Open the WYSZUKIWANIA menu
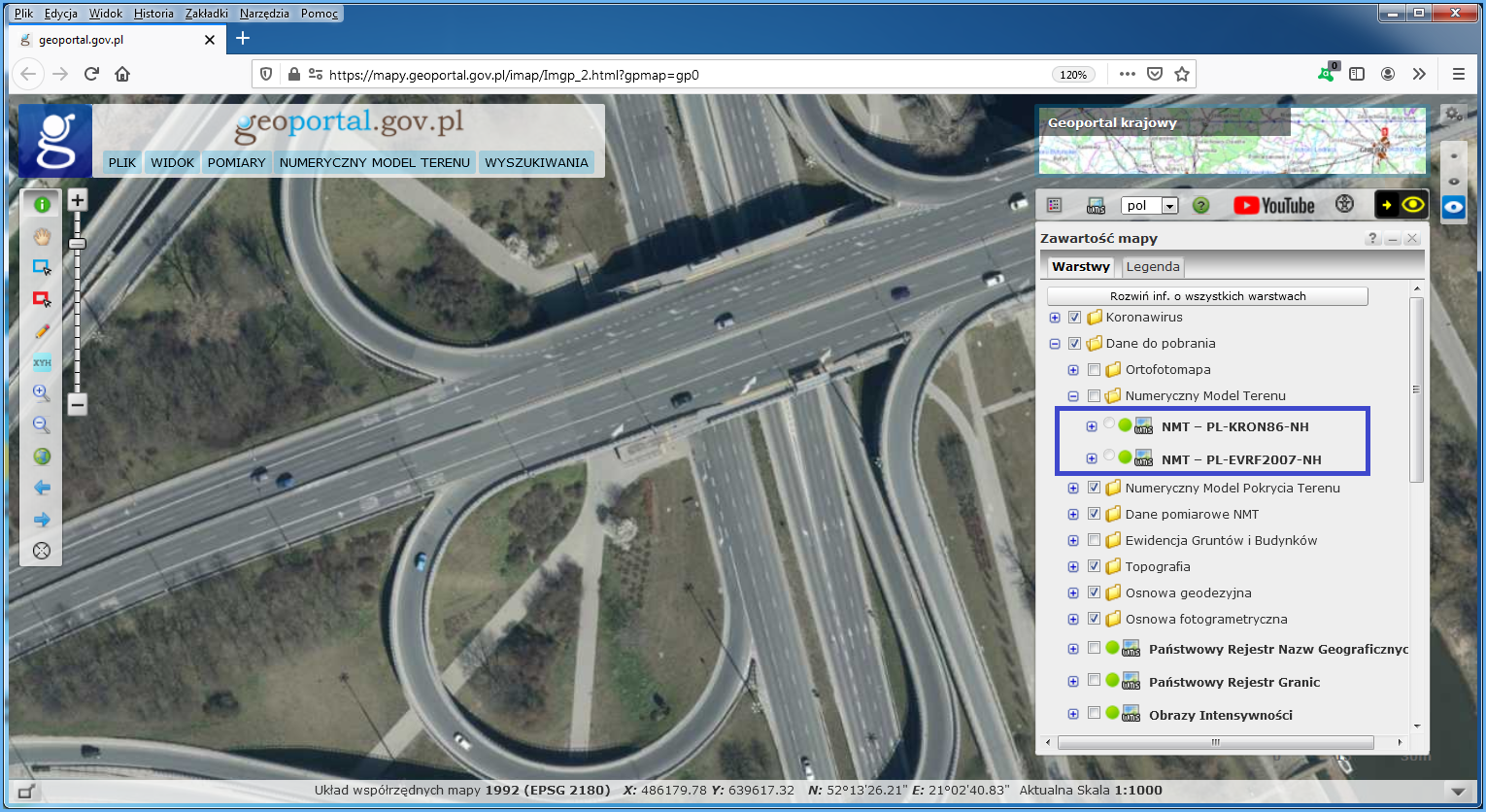The image size is (1486, 812). (536, 162)
